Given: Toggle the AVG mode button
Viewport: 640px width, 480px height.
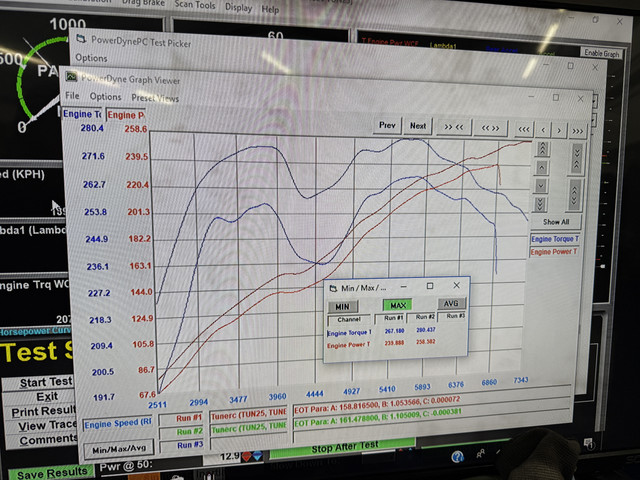Looking at the screenshot, I should pos(451,303).
